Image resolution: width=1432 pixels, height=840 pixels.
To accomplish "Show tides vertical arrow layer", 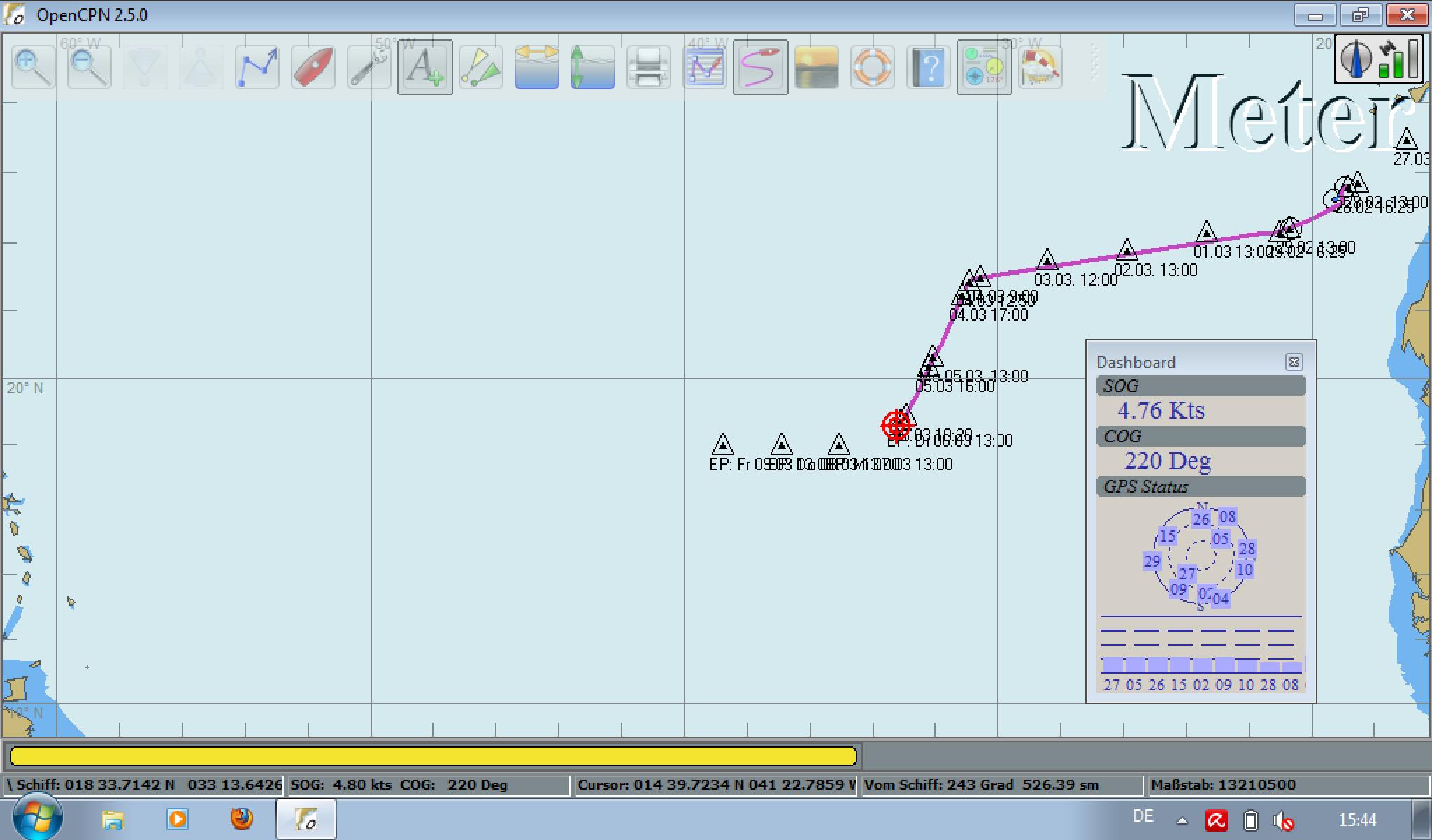I will click(x=592, y=67).
